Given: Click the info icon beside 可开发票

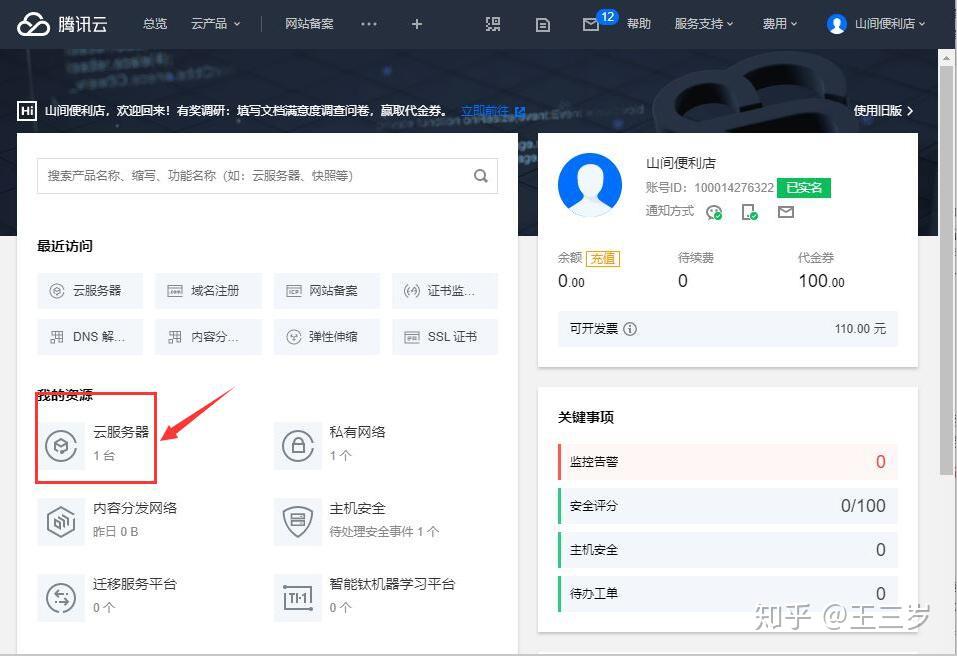Looking at the screenshot, I should pyautogui.click(x=630, y=329).
